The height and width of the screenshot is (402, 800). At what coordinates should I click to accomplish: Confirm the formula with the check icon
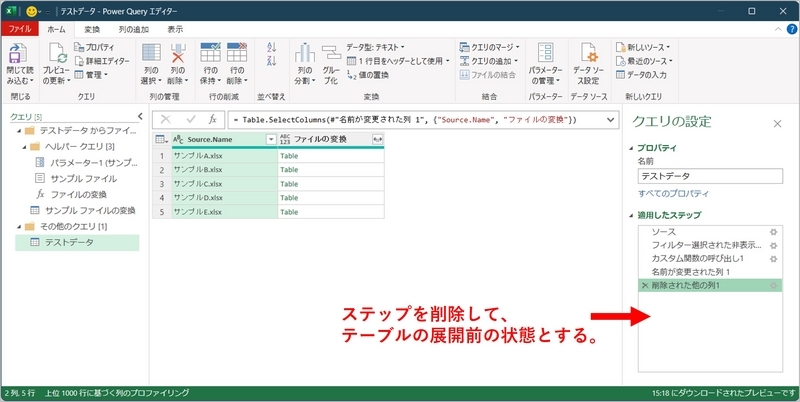tap(191, 119)
